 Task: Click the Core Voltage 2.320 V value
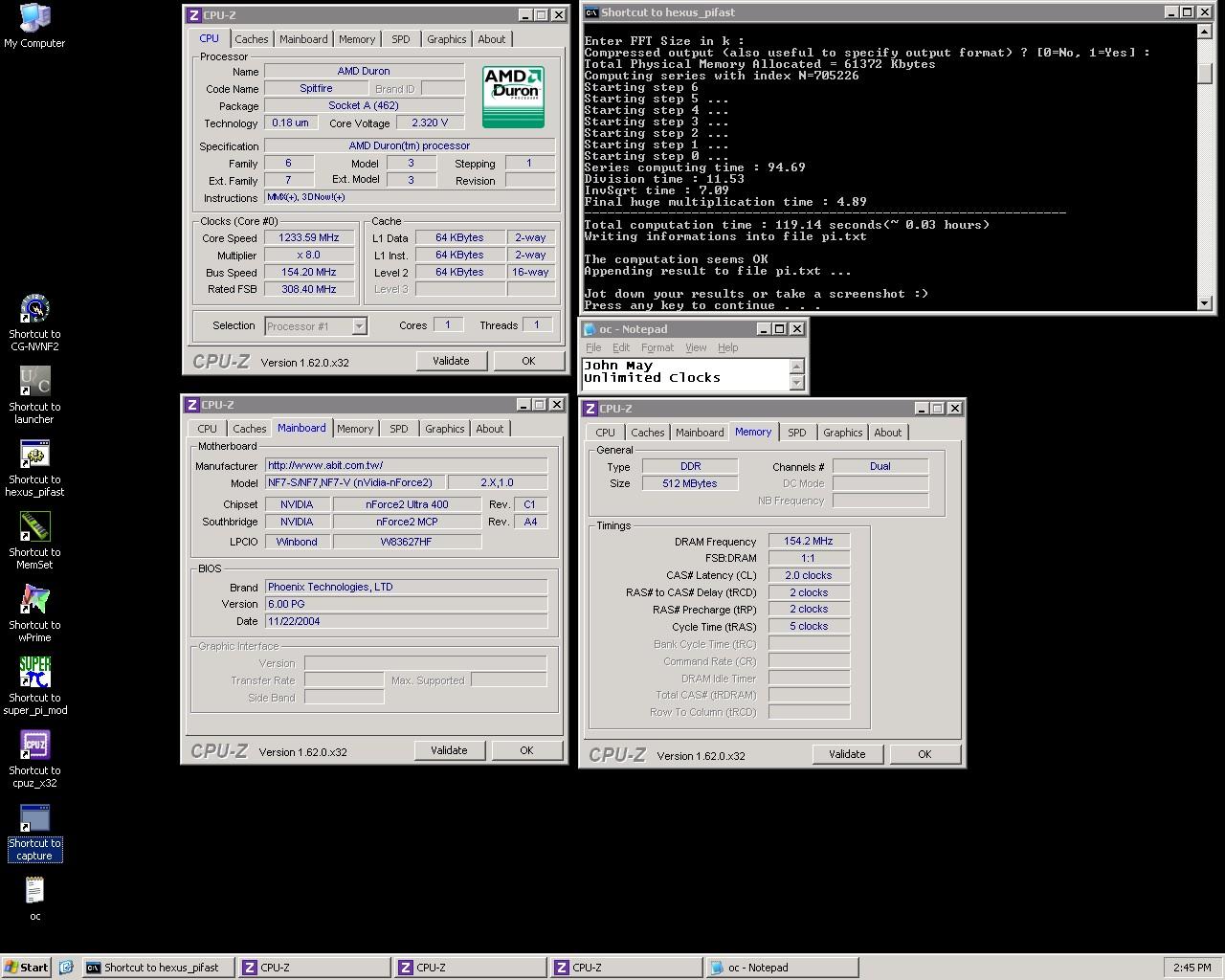point(431,122)
